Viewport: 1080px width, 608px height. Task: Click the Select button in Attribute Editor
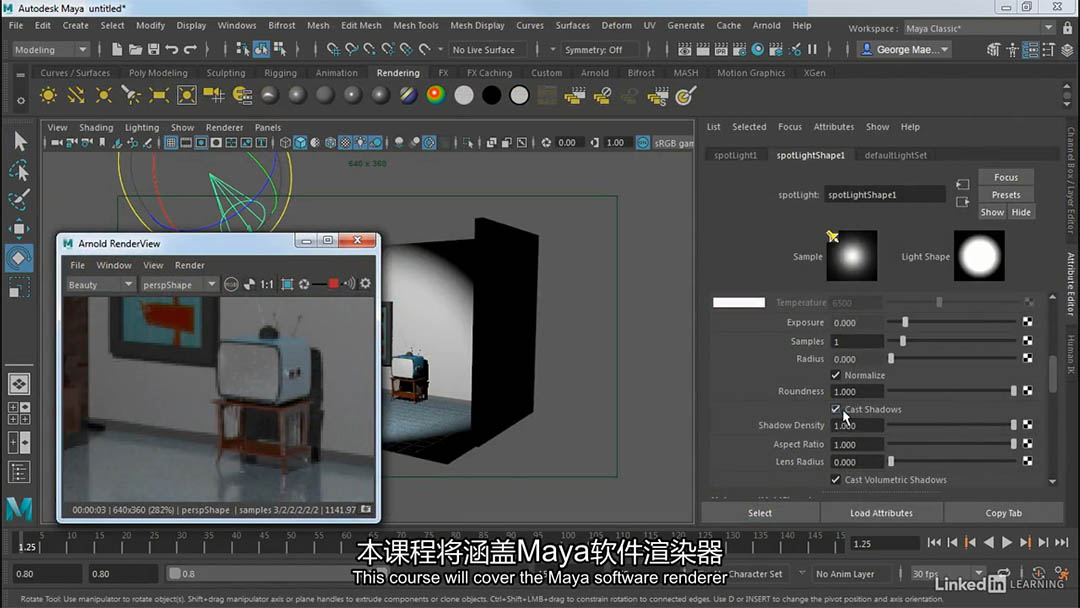(760, 513)
